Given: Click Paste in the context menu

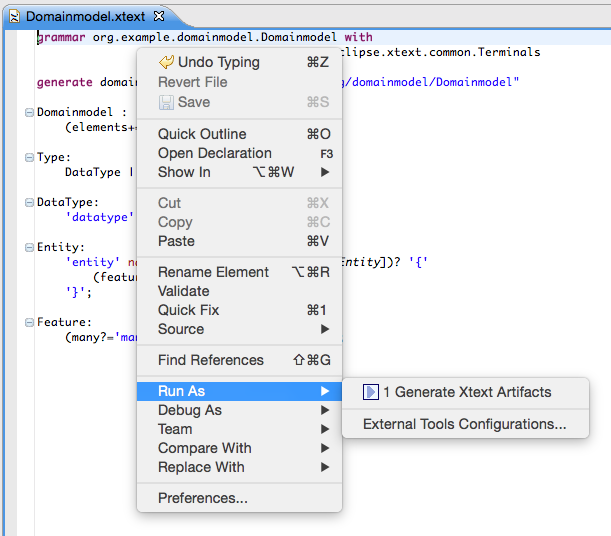Looking at the screenshot, I should point(176,241).
